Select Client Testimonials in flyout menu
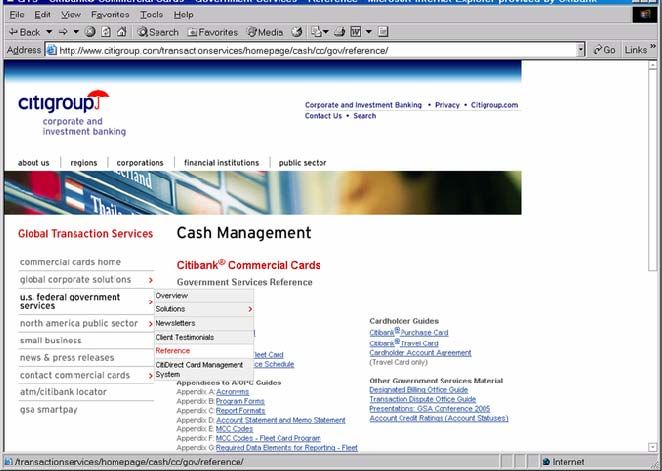The image size is (662, 471). (204, 337)
